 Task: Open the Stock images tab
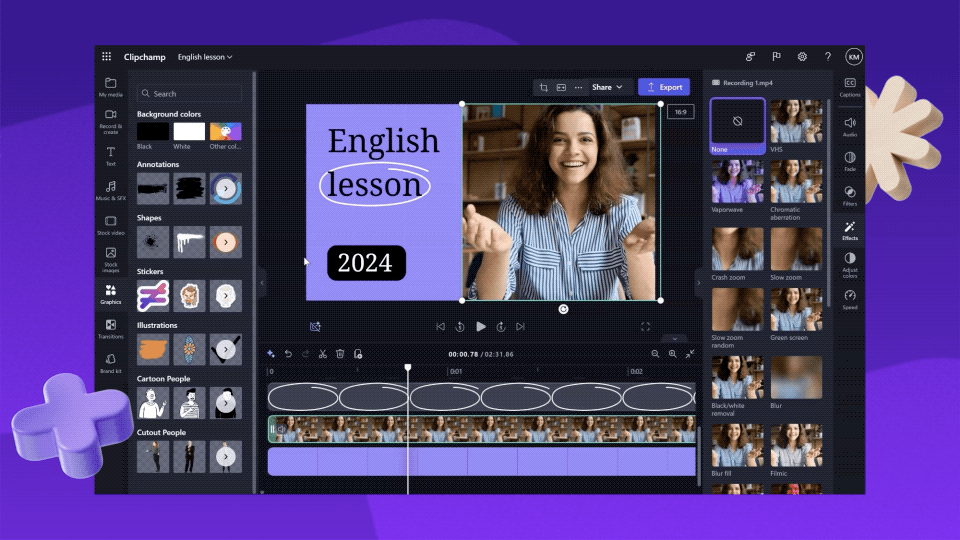(x=111, y=260)
